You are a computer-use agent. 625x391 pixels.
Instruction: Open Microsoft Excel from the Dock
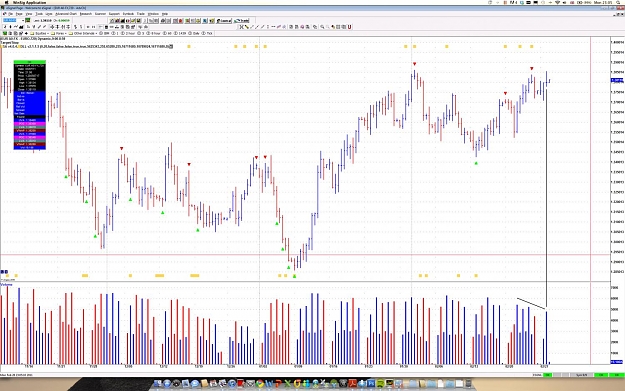(x=288, y=384)
